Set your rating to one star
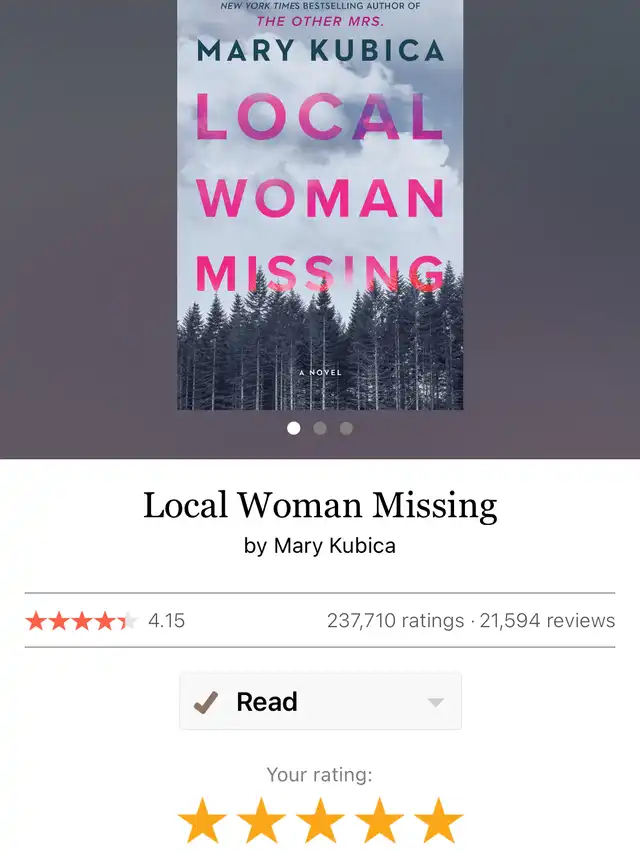 pos(202,821)
